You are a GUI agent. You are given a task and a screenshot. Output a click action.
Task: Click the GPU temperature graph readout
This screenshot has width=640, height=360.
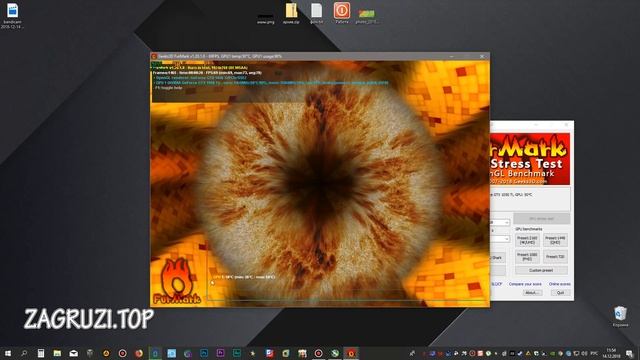coord(244,277)
